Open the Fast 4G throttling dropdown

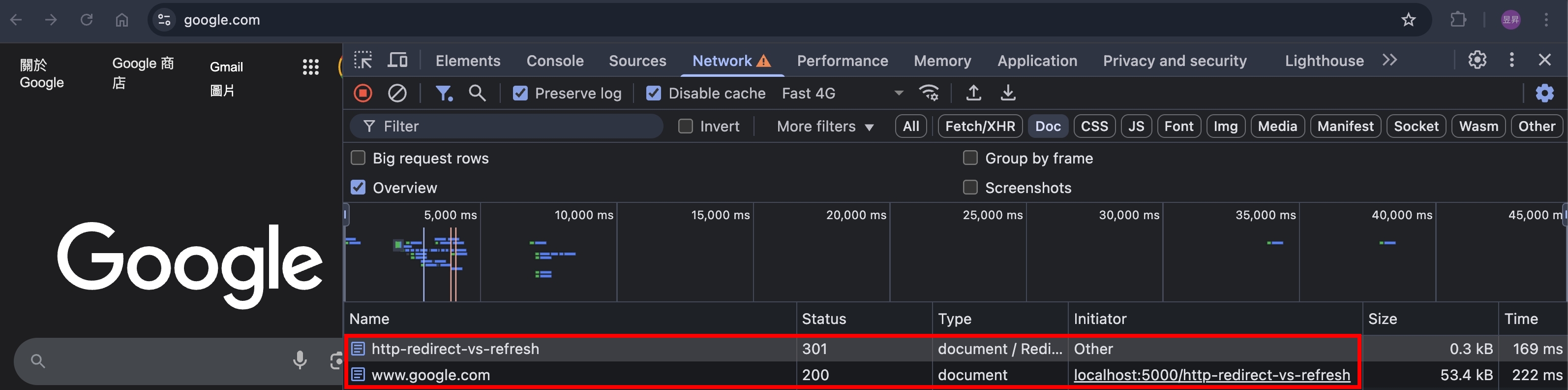pos(842,93)
